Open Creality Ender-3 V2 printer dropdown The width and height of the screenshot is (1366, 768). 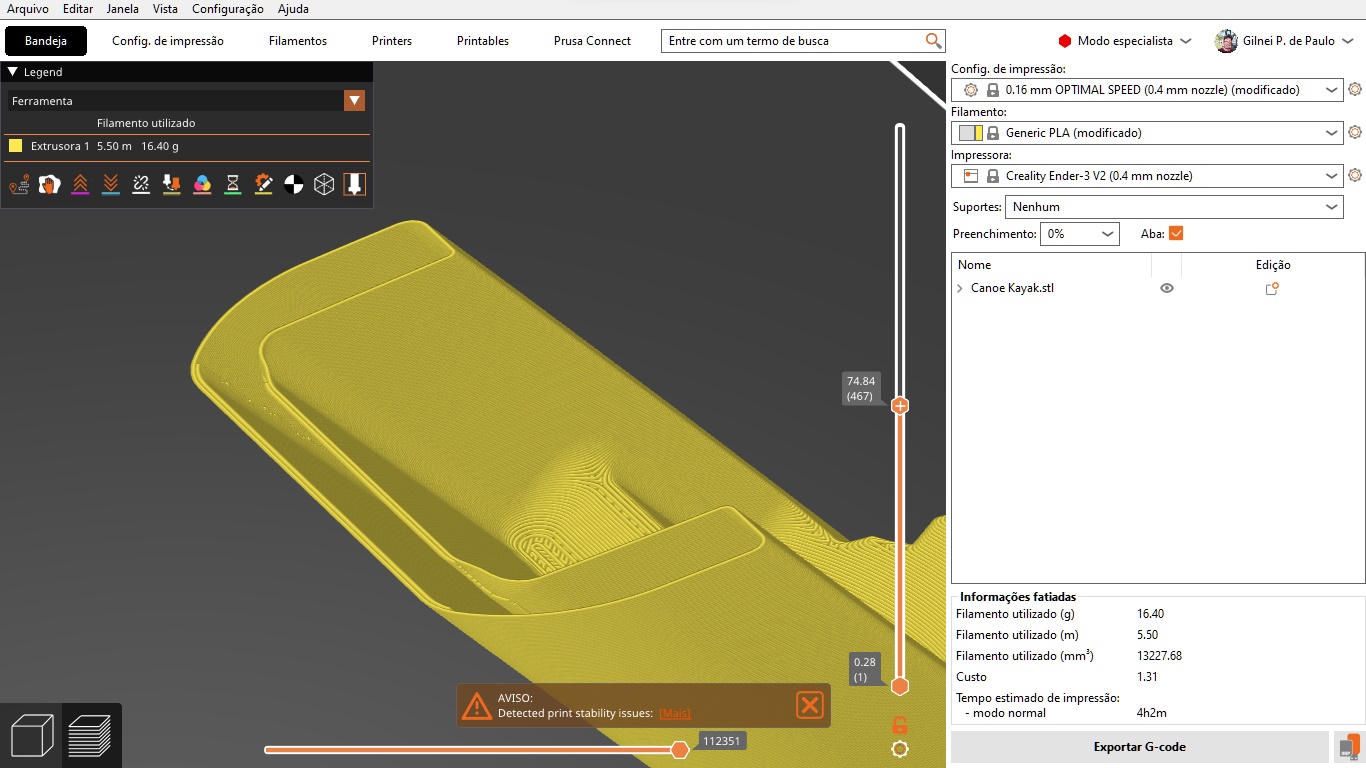(1146, 176)
